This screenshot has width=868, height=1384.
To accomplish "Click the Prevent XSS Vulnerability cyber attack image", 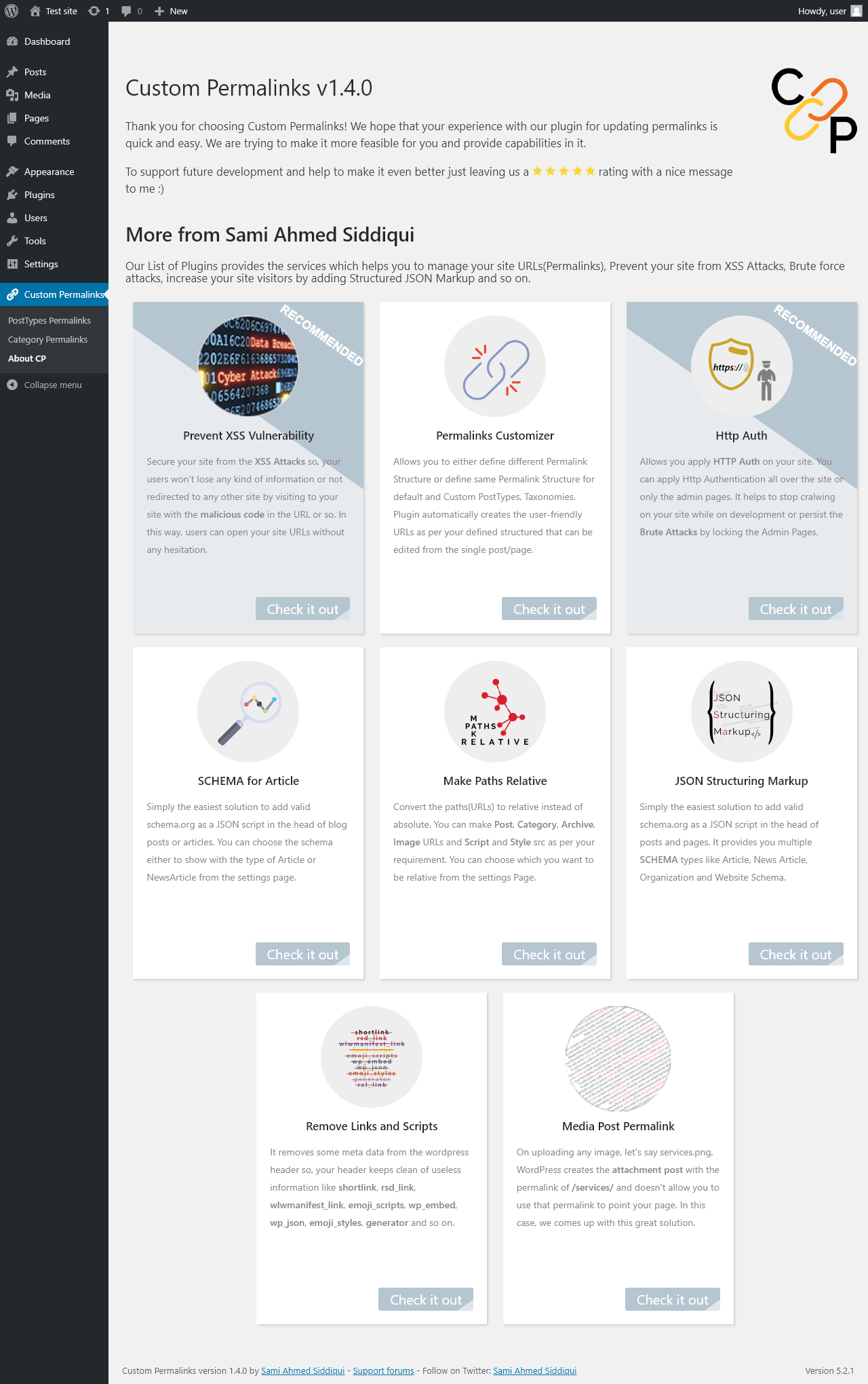I will pyautogui.click(x=248, y=366).
